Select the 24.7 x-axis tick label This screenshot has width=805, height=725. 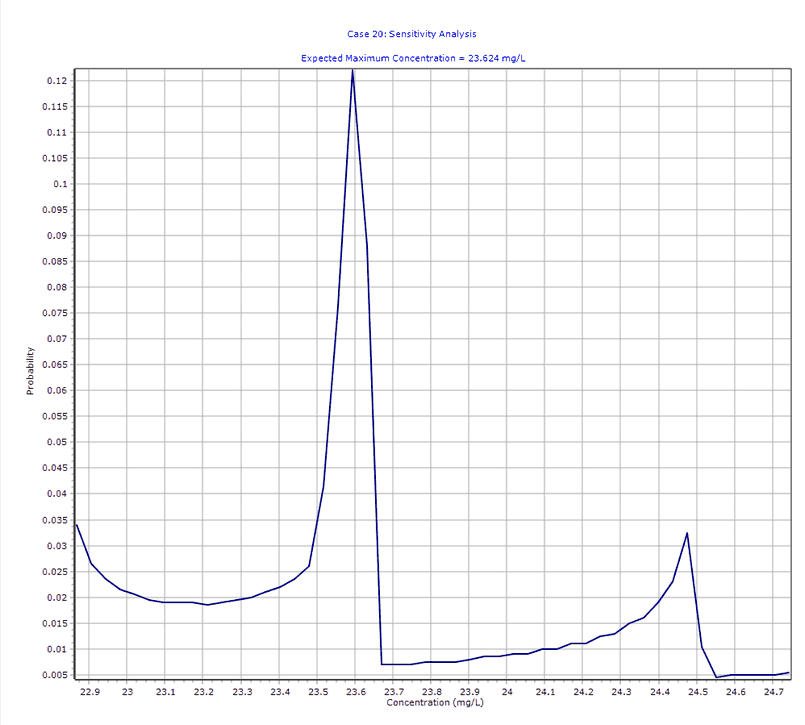pos(774,691)
